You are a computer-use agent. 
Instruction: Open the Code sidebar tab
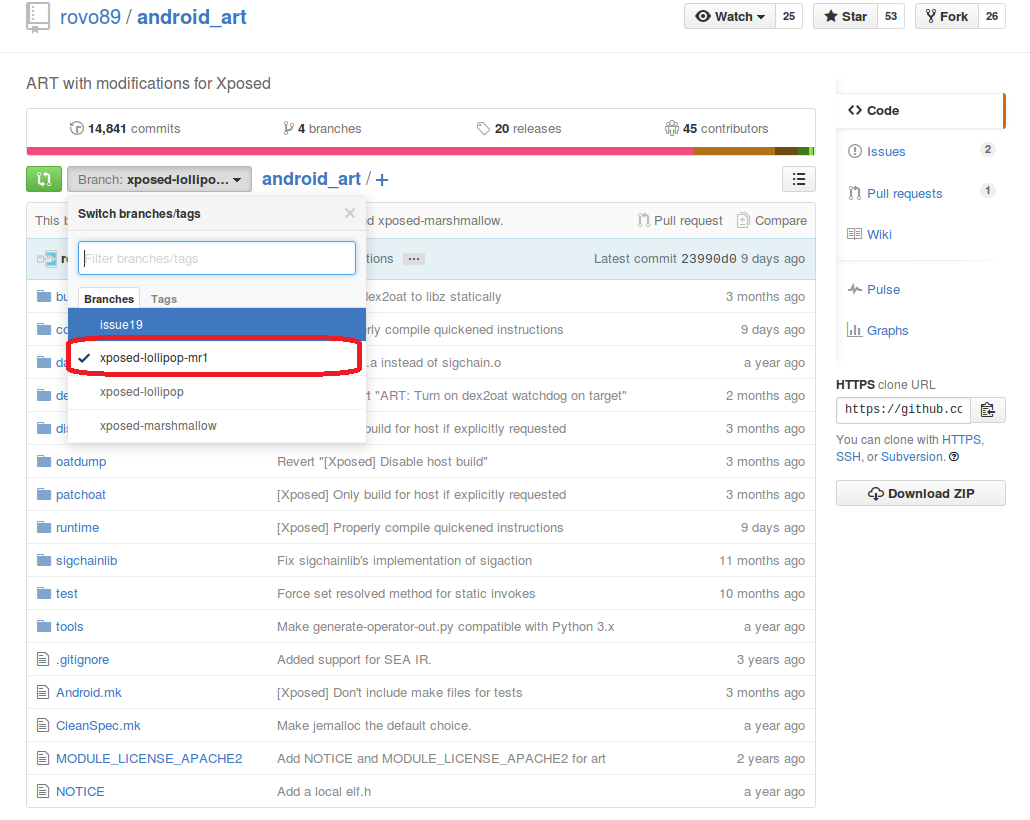point(920,110)
